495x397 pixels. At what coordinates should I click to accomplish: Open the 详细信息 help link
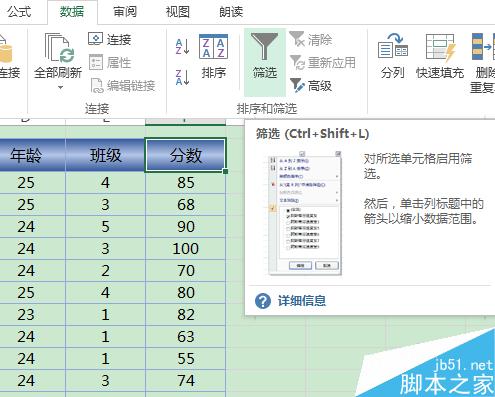302,301
